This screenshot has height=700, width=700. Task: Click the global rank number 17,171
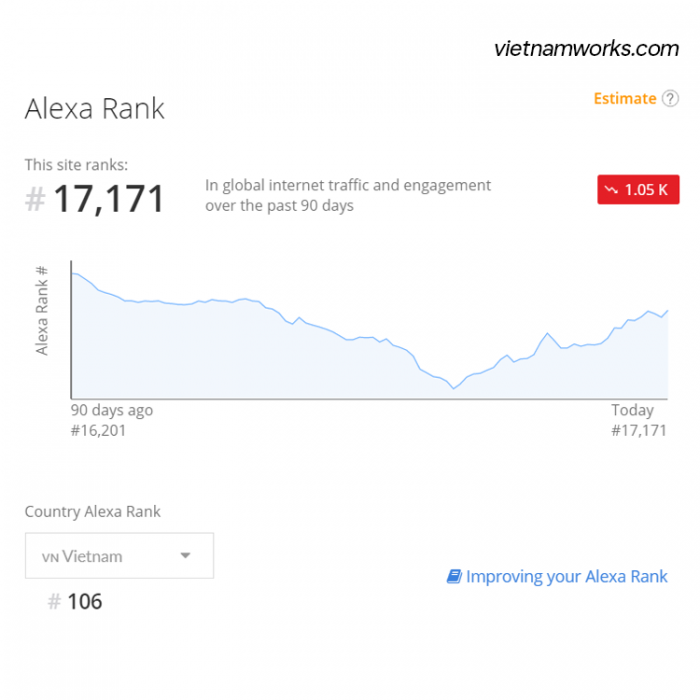click(108, 199)
